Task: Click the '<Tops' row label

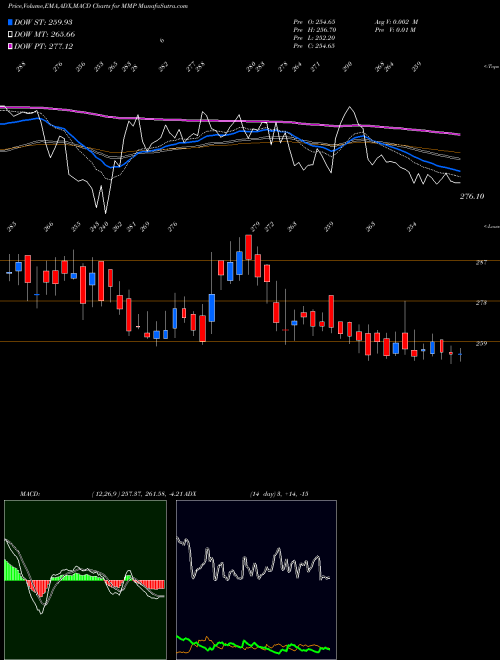Action: click(x=492, y=67)
